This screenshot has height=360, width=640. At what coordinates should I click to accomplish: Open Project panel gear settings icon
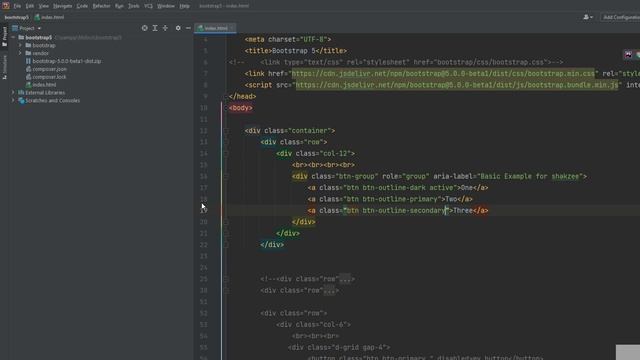tap(178, 28)
